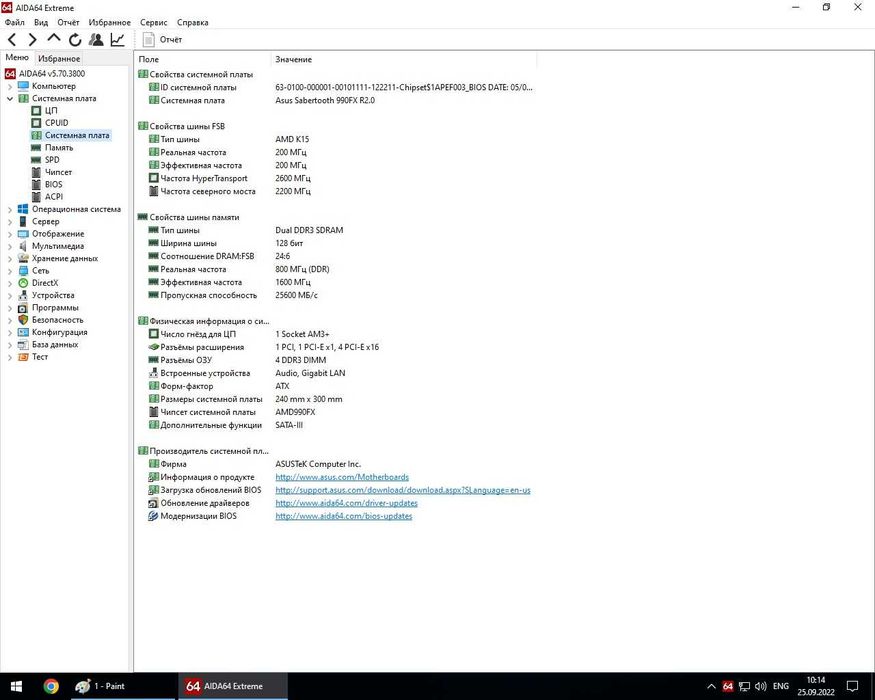Screen dimensions: 875x700
Task: Go back with the left arrow toolbar icon
Action: [12, 40]
